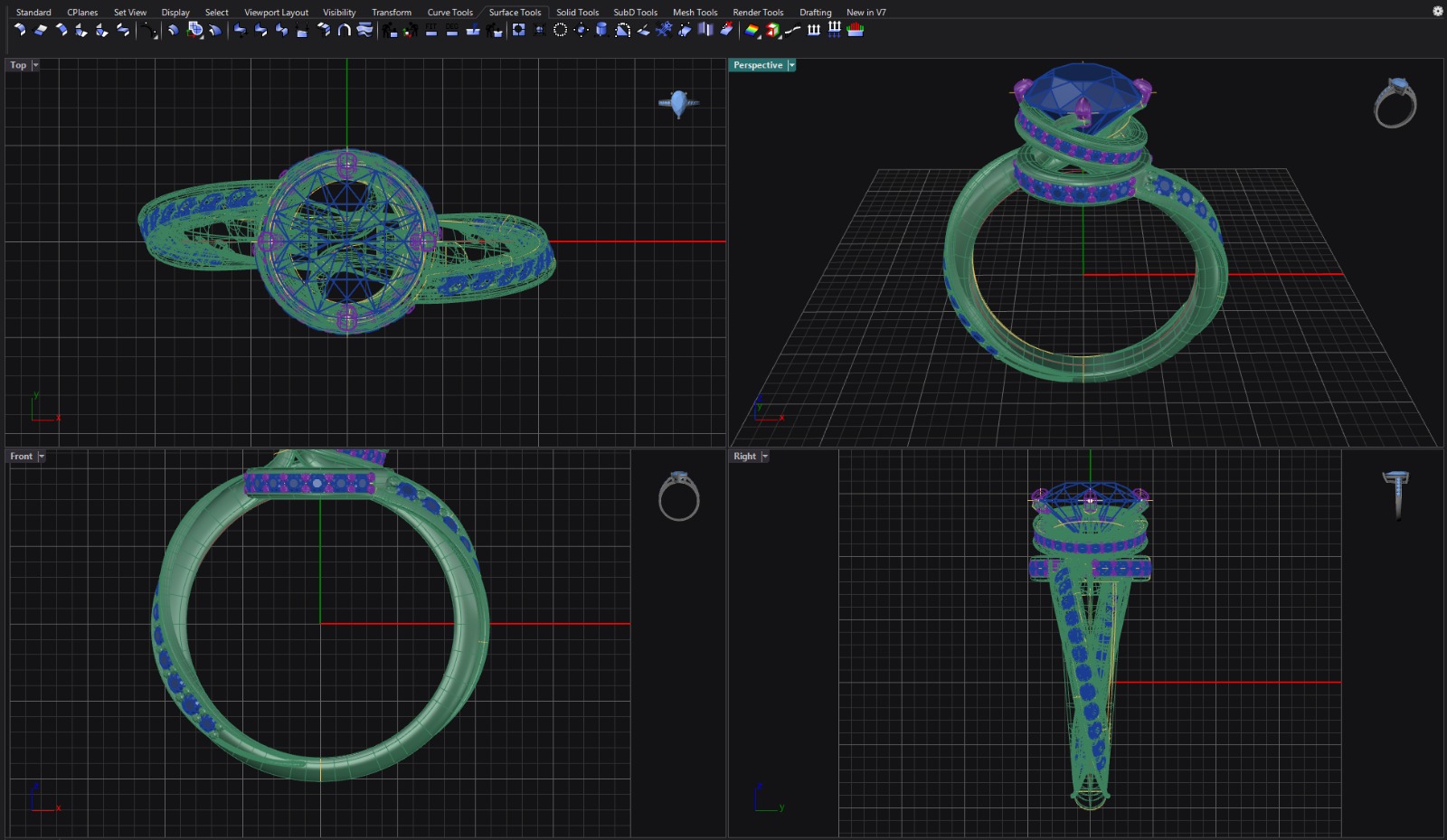Screen dimensions: 1447x840
Task: Open toolbar options gear icon
Action: pyautogui.click(x=1437, y=12)
